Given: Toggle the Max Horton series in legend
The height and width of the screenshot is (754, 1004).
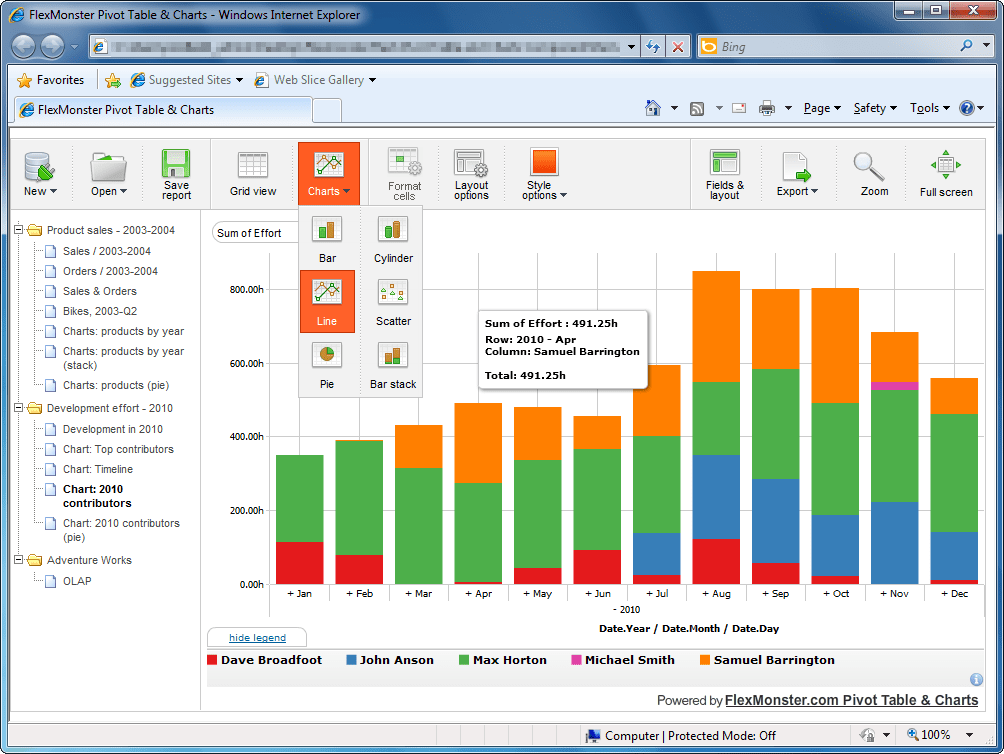Looking at the screenshot, I should [x=502, y=660].
